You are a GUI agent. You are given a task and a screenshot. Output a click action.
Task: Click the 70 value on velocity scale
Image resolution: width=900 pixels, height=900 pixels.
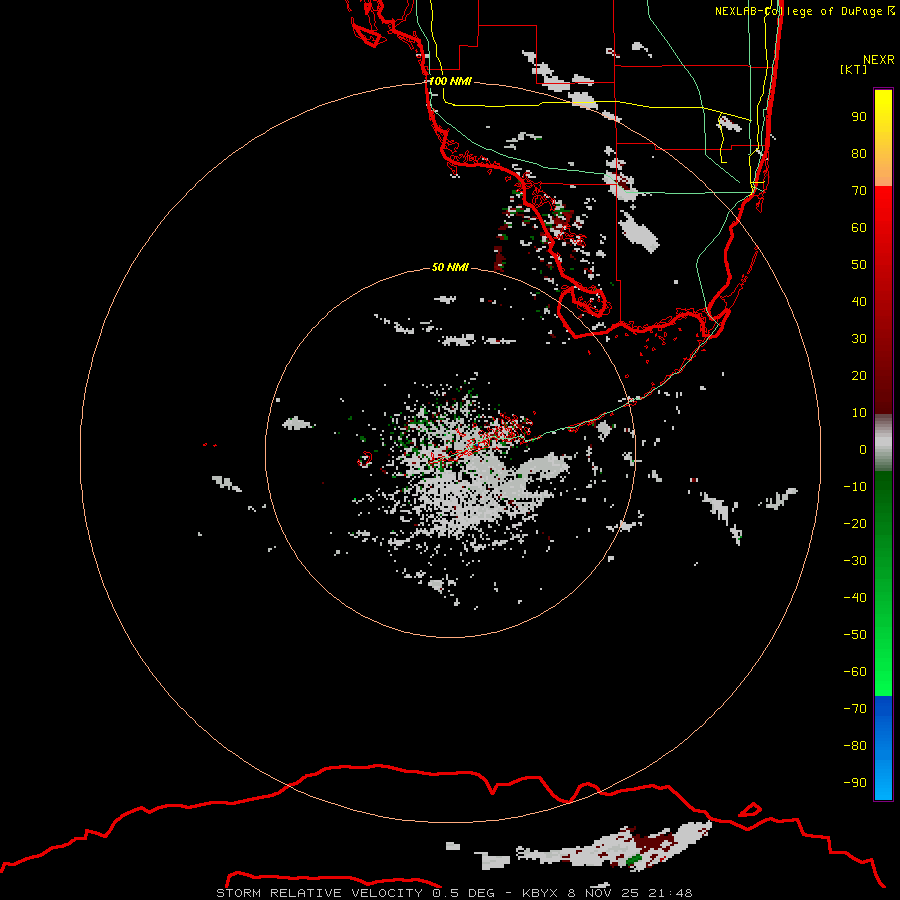click(859, 191)
